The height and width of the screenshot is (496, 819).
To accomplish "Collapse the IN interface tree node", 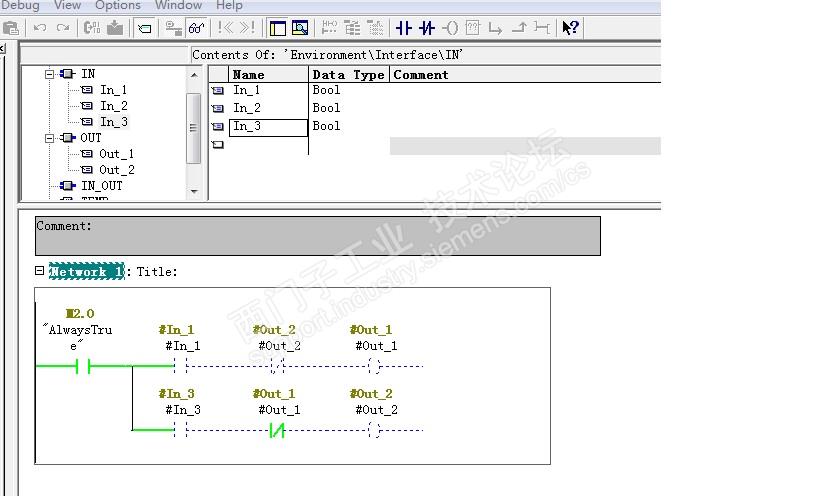I will (x=50, y=74).
